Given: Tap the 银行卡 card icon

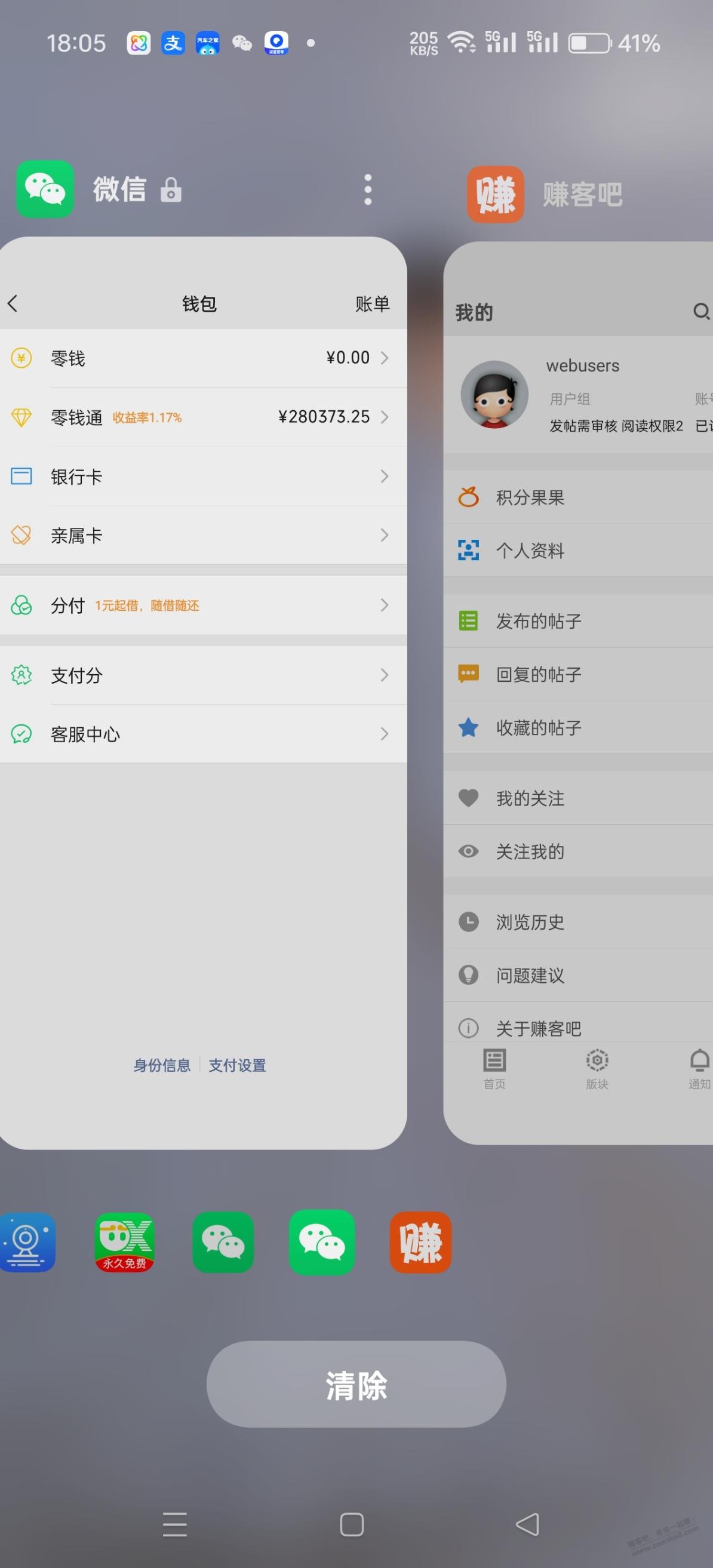Looking at the screenshot, I should (21, 476).
